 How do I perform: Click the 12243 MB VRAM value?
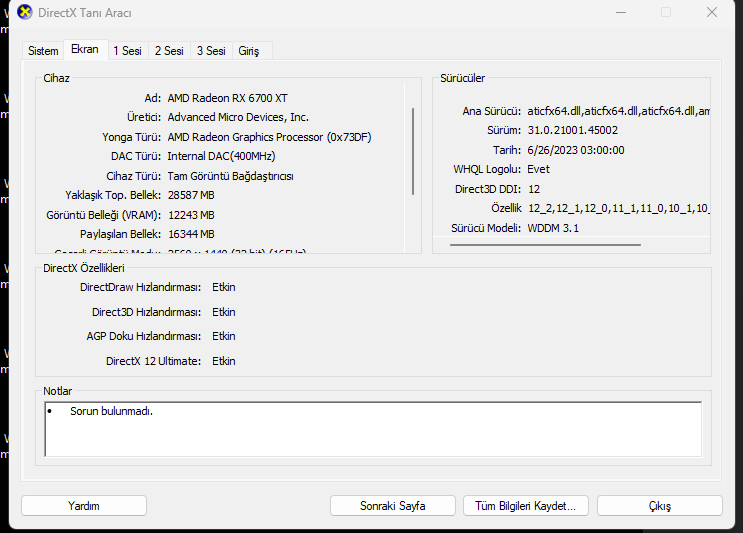click(191, 215)
